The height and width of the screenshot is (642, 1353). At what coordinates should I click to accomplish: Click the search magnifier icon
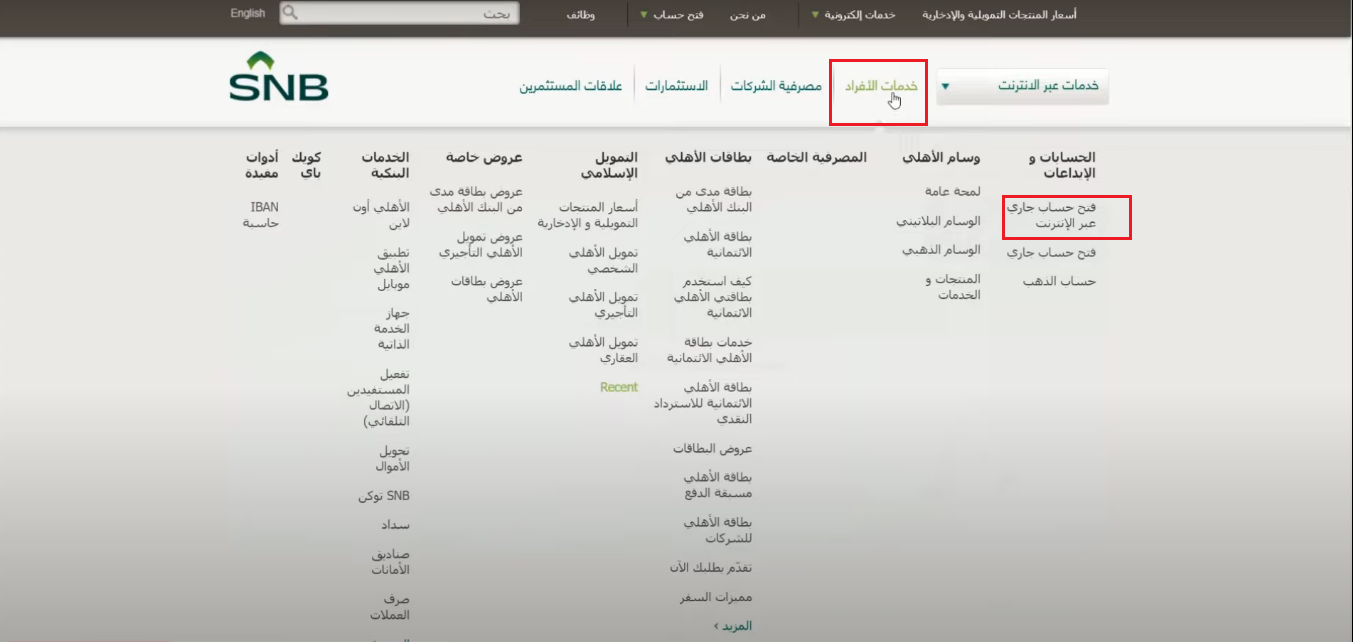pos(290,14)
